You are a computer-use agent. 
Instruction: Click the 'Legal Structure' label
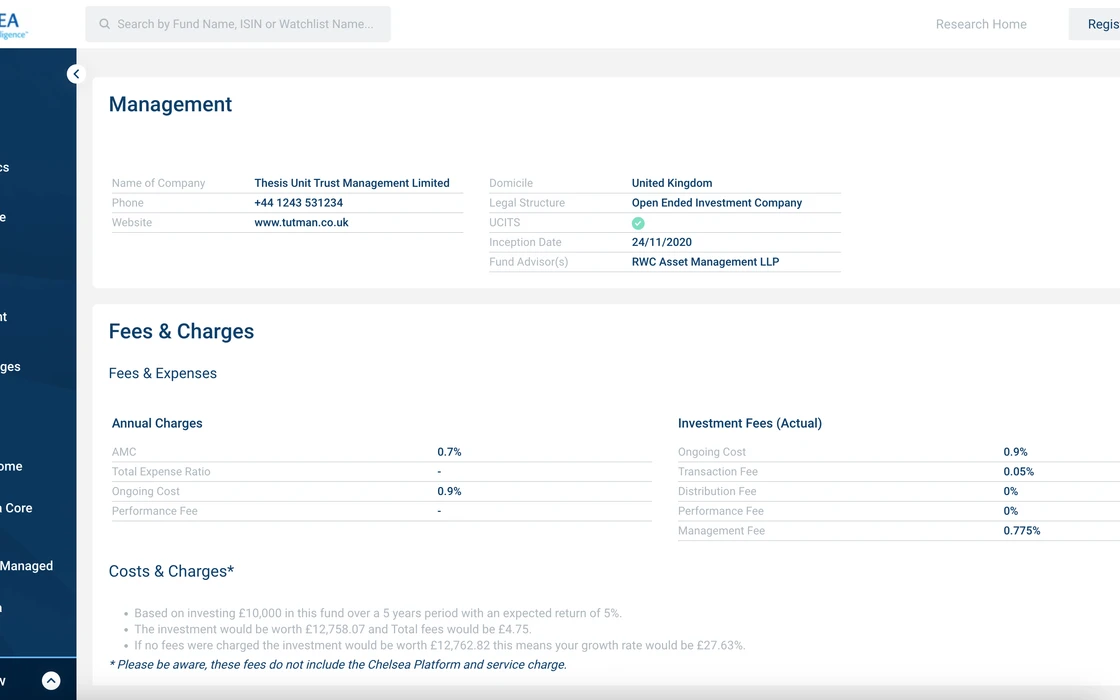[x=526, y=203]
